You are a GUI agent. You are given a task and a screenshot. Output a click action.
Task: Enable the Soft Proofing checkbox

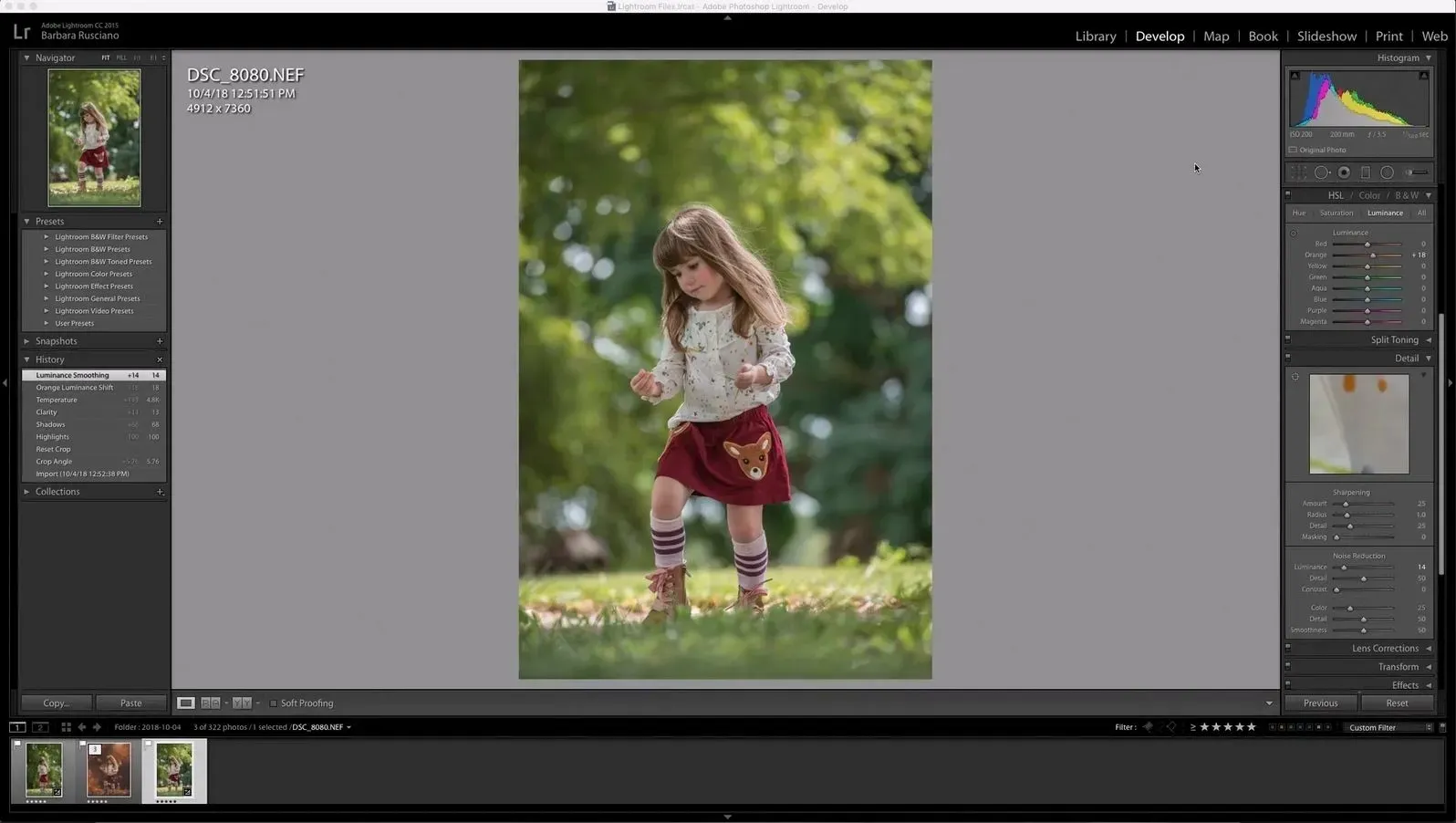[x=273, y=703]
